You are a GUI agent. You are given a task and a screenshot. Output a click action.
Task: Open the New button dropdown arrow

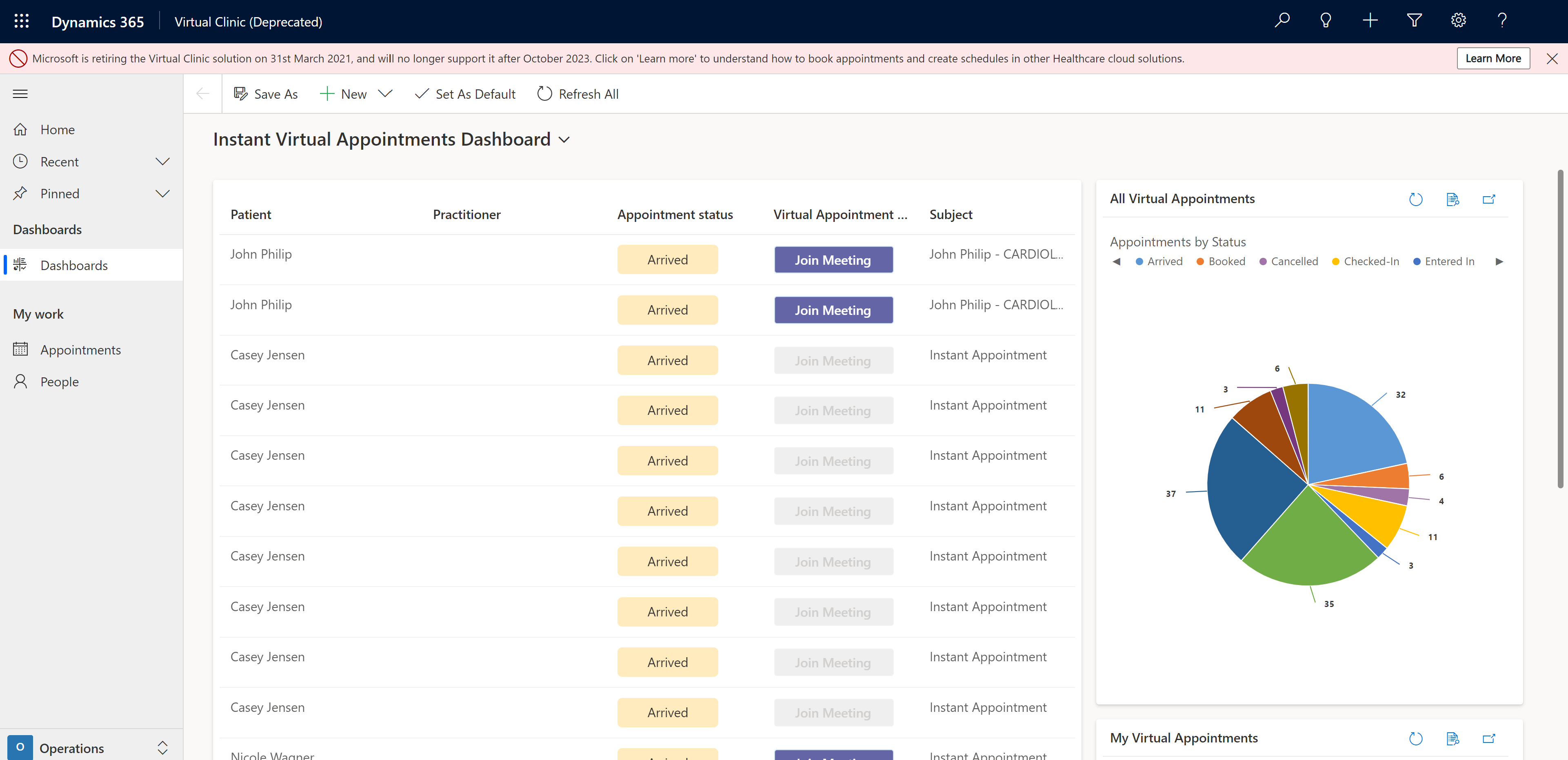point(385,94)
